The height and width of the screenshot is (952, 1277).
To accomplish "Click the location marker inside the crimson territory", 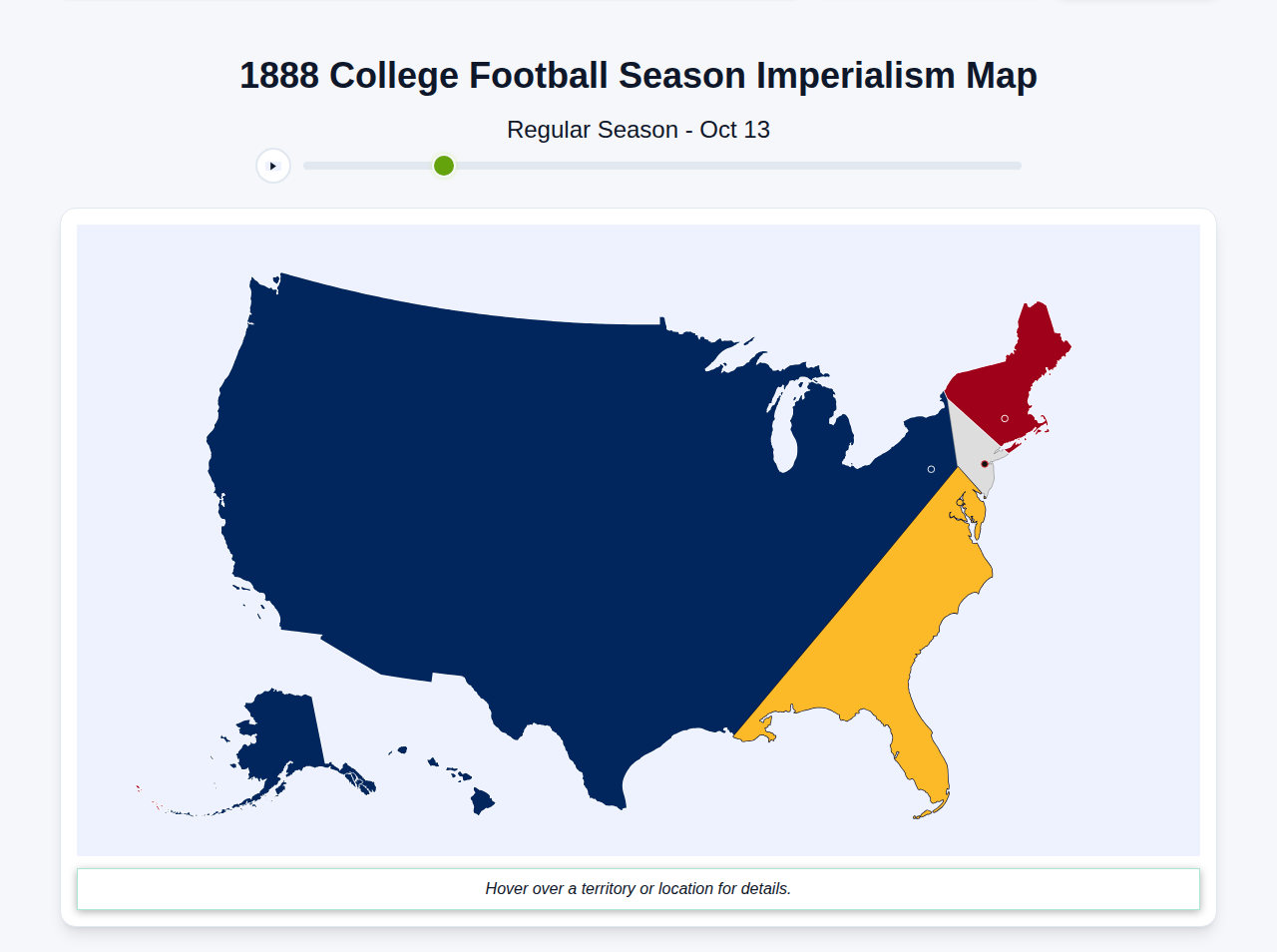I will coord(1004,418).
